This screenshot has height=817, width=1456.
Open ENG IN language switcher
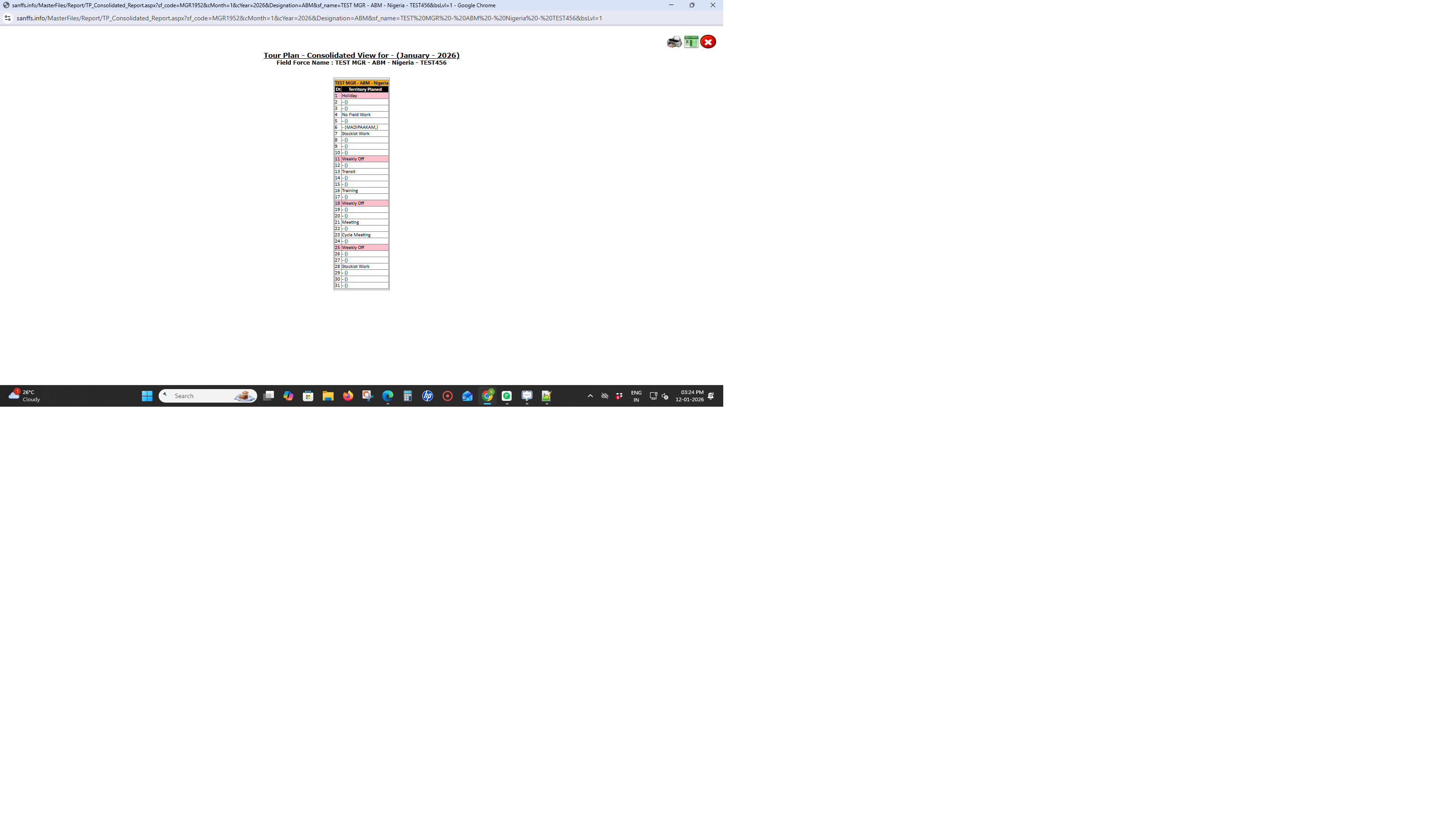click(x=636, y=396)
